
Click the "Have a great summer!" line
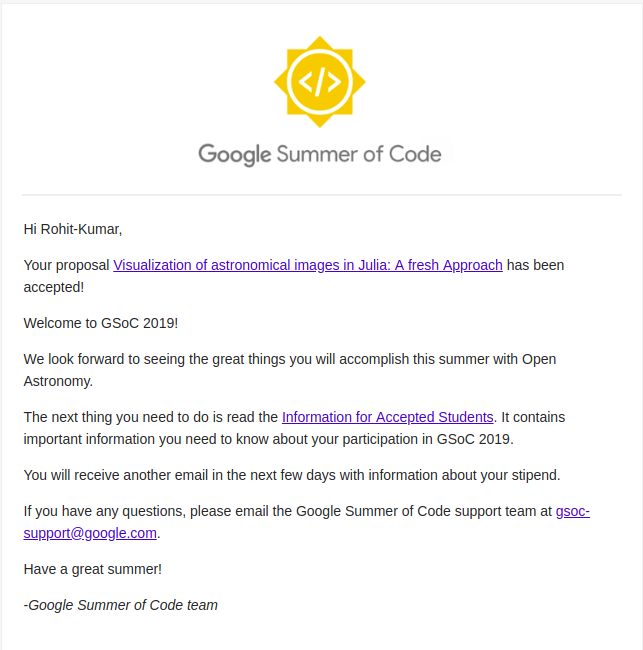click(x=92, y=570)
